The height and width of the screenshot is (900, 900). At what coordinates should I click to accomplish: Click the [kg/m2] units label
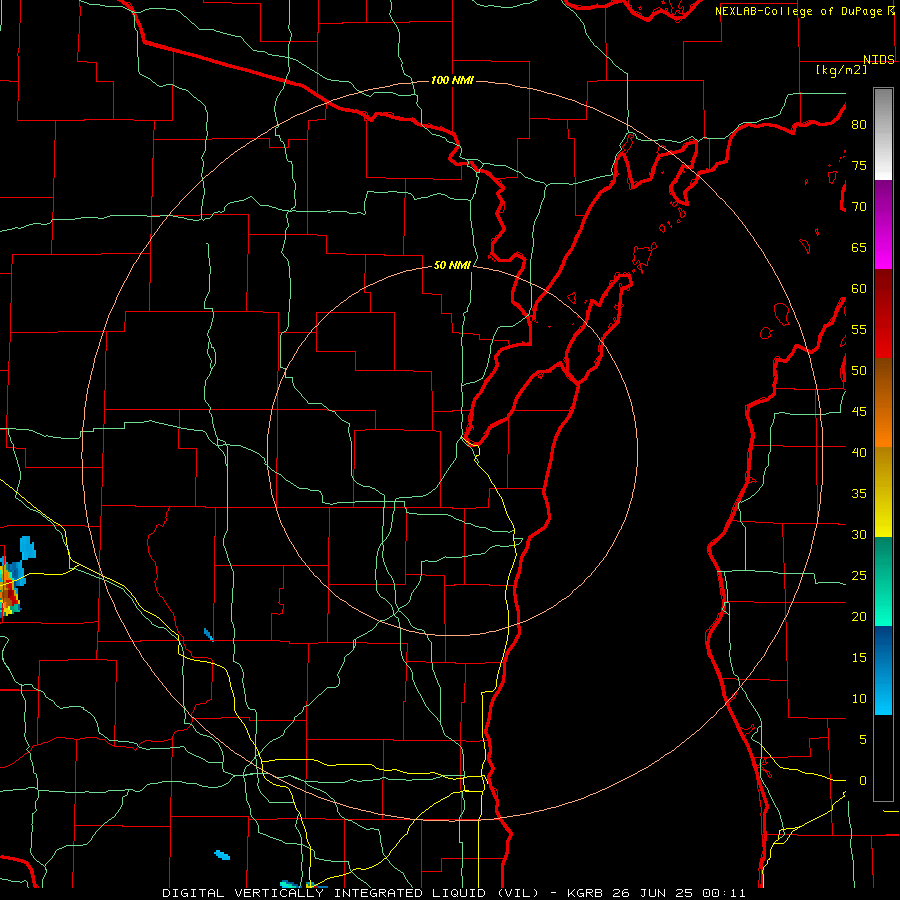[841, 70]
